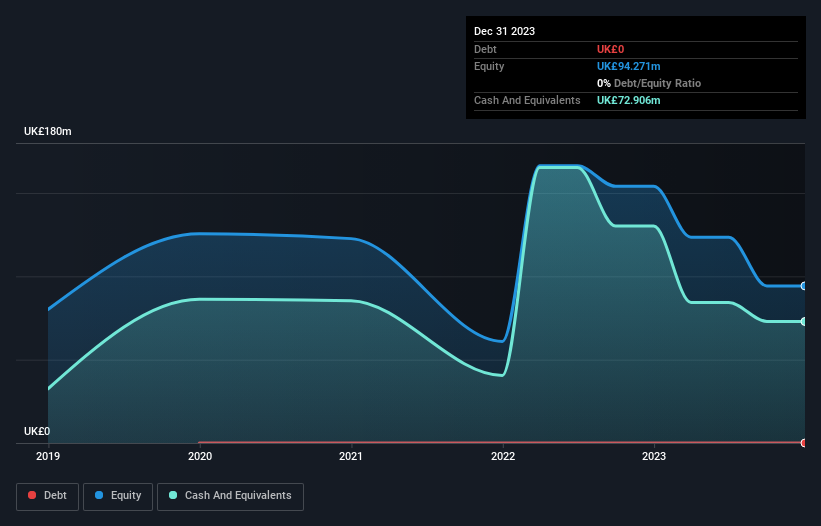The height and width of the screenshot is (526, 821).
Task: Click the 2019 x-axis label
Action: coord(48,456)
